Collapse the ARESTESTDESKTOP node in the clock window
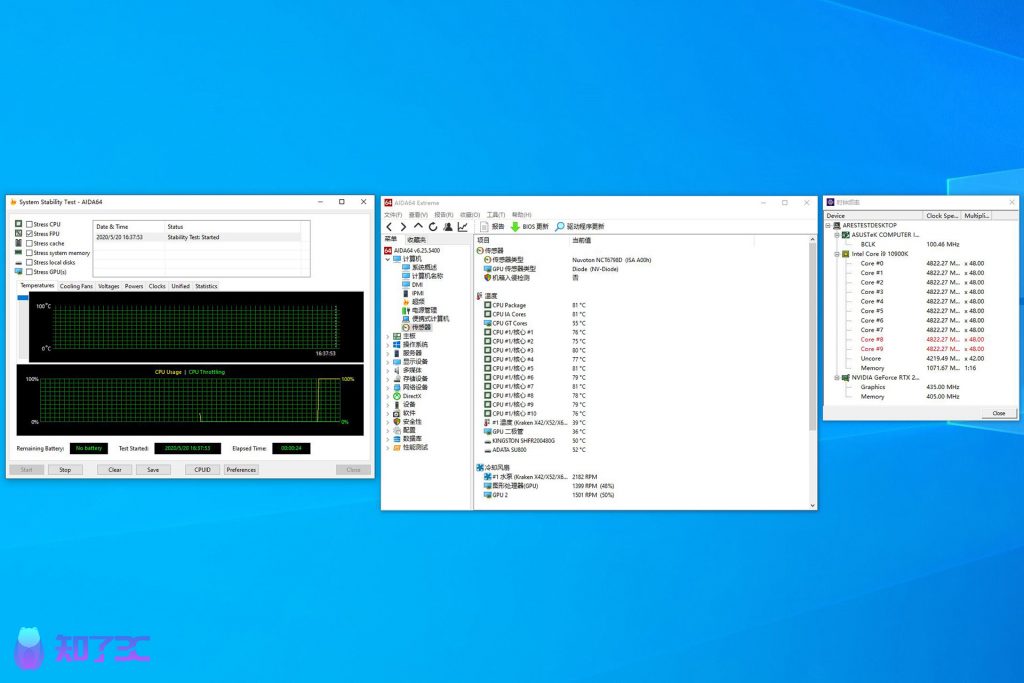Viewport: 1024px width, 683px height. [828, 225]
